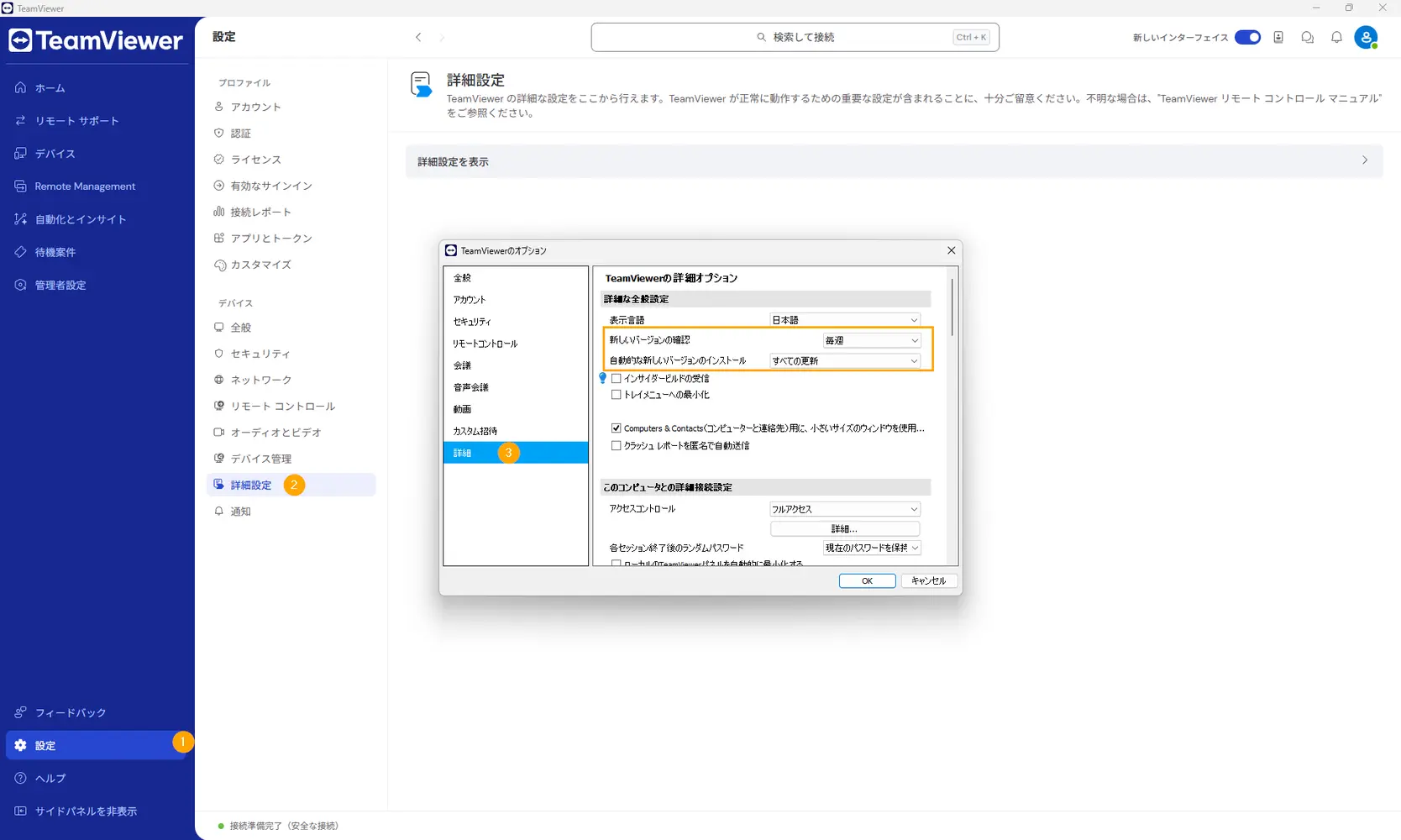Open 詳細設定 in the device settings list
This screenshot has width=1401, height=840.
tap(291, 485)
